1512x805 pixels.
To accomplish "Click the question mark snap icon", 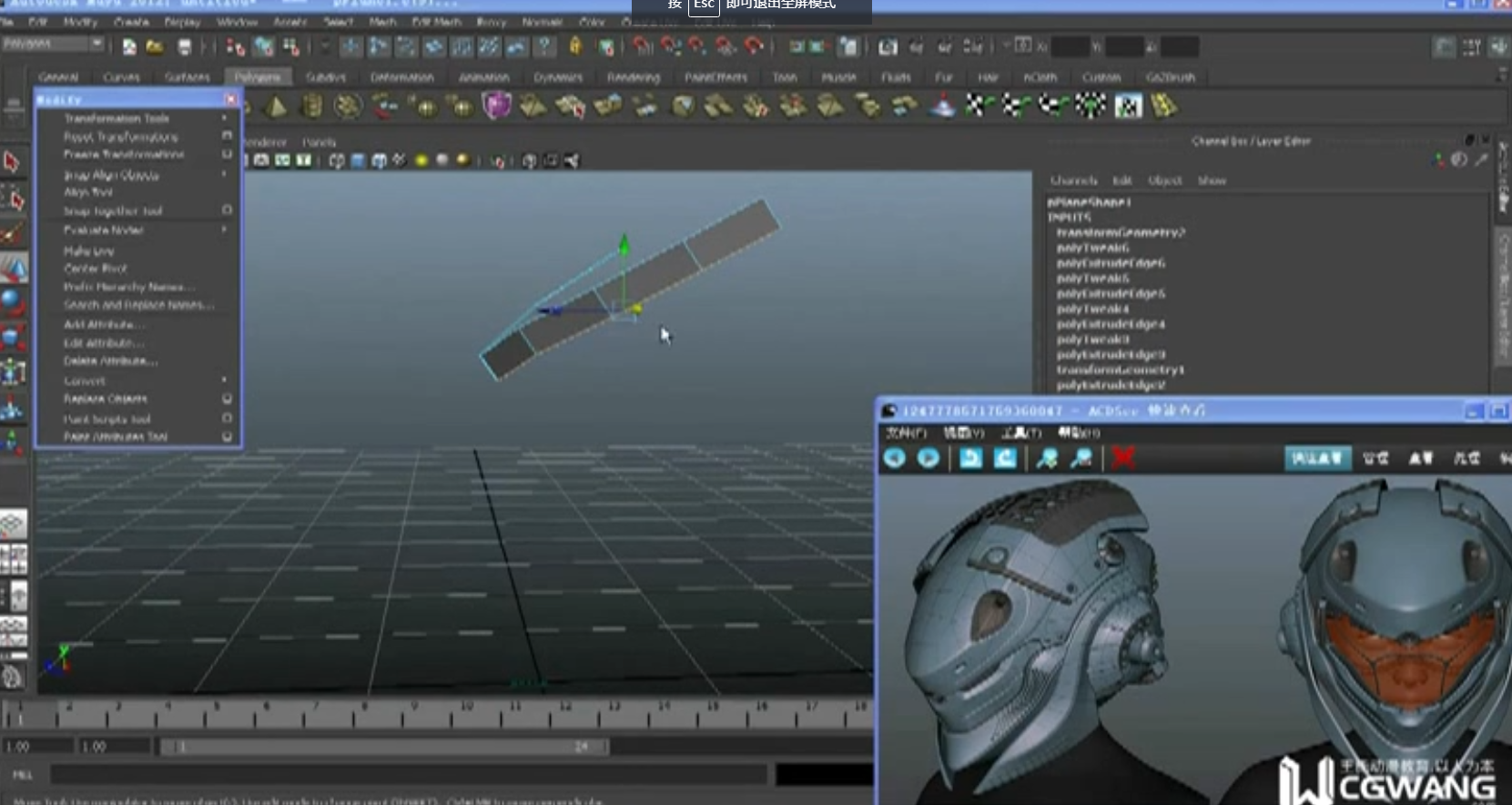I will click(544, 46).
